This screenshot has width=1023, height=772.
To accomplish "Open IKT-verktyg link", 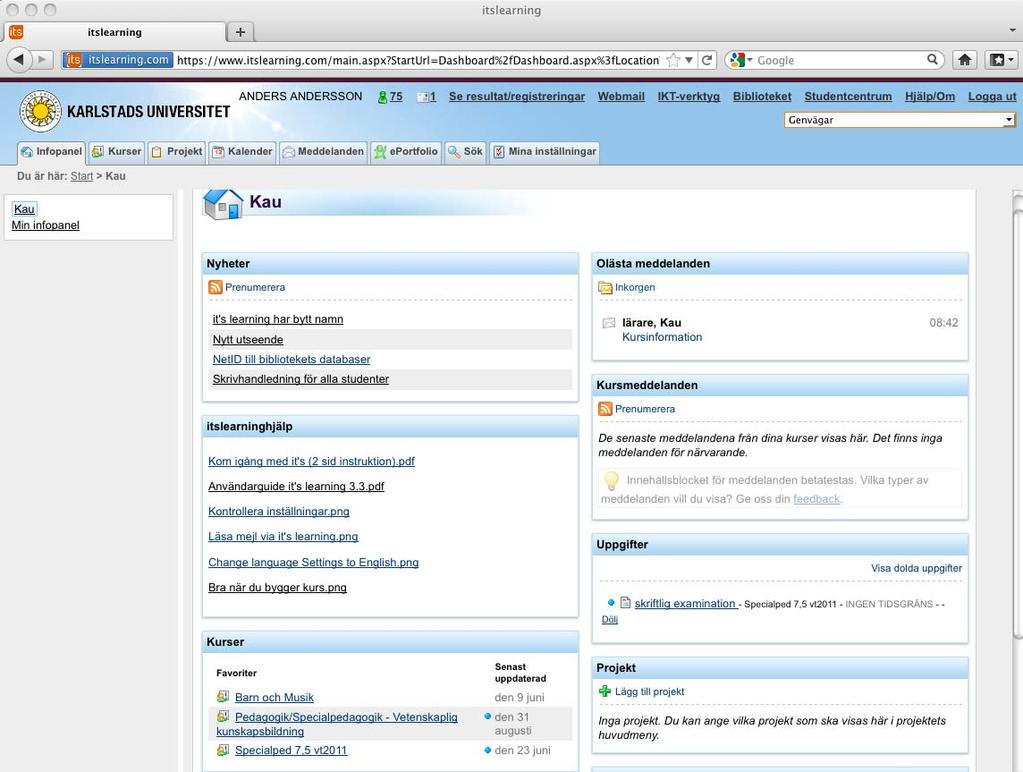I will click(x=688, y=97).
